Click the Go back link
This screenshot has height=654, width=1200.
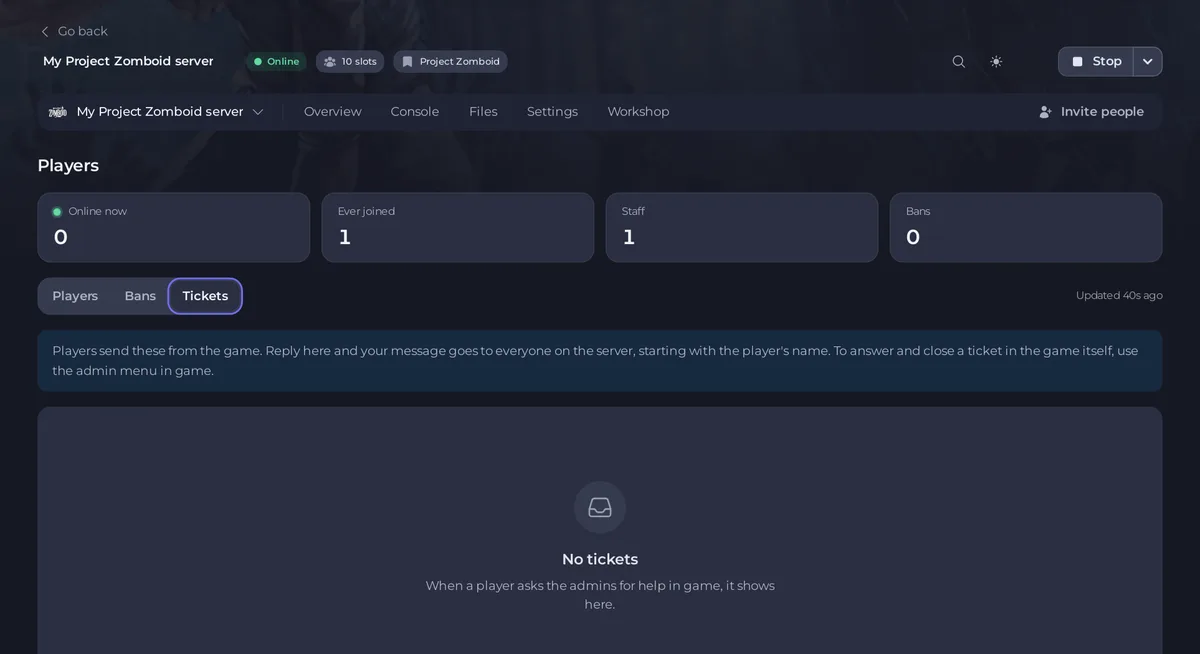(74, 31)
